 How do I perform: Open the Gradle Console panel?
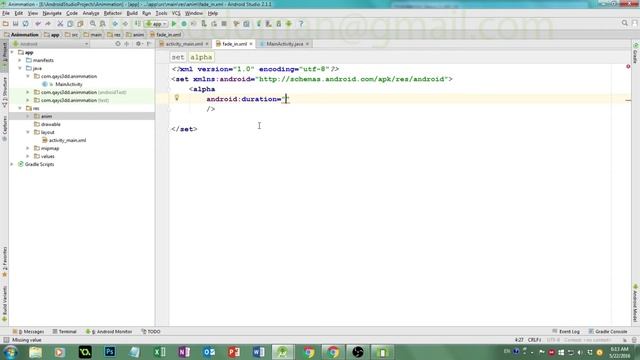(608, 331)
